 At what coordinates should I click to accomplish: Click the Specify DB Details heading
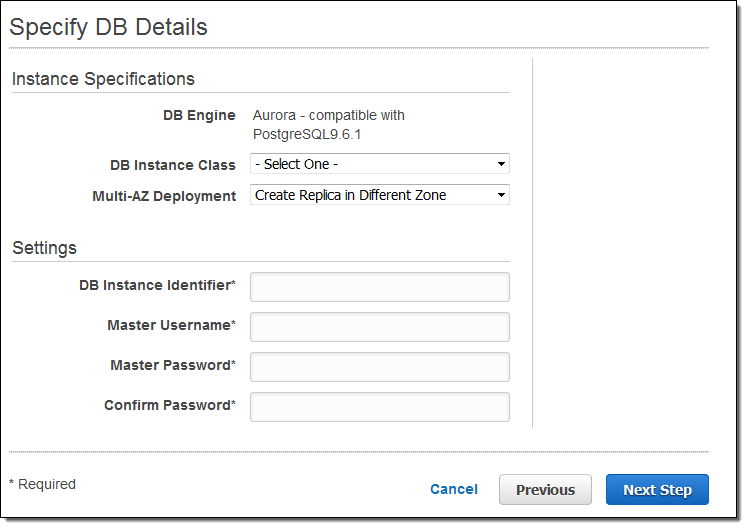coord(108,27)
